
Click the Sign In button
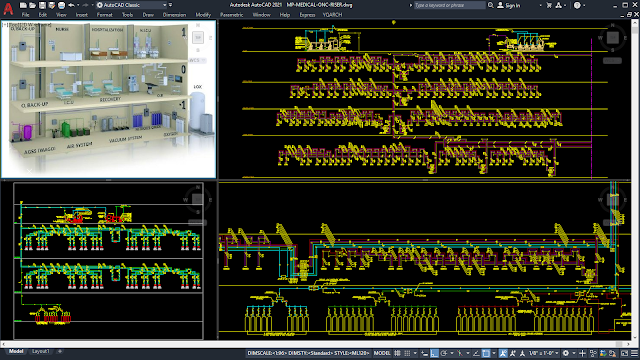[509, 5]
